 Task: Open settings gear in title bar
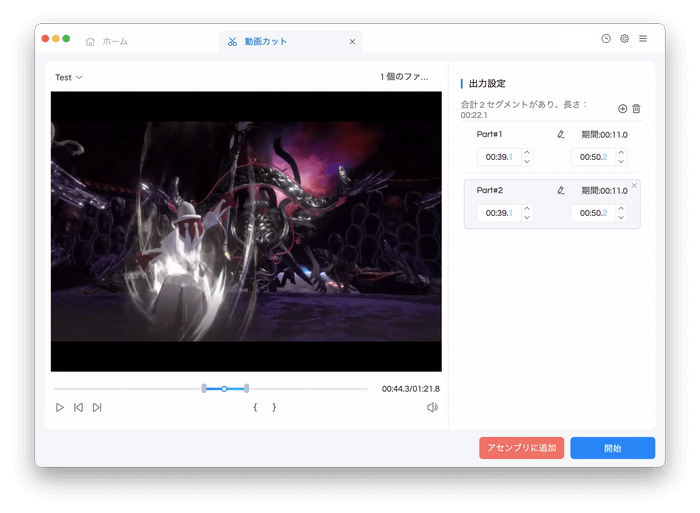625,38
